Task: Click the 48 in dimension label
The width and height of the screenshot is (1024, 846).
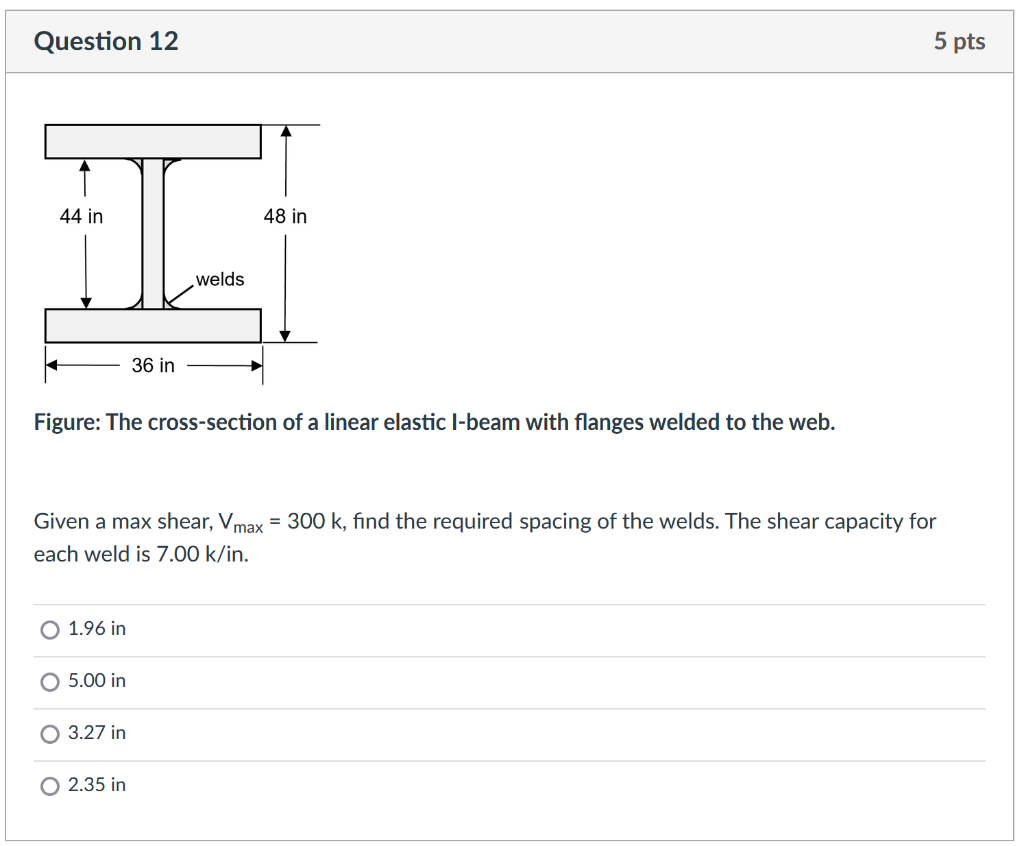Action: [286, 215]
